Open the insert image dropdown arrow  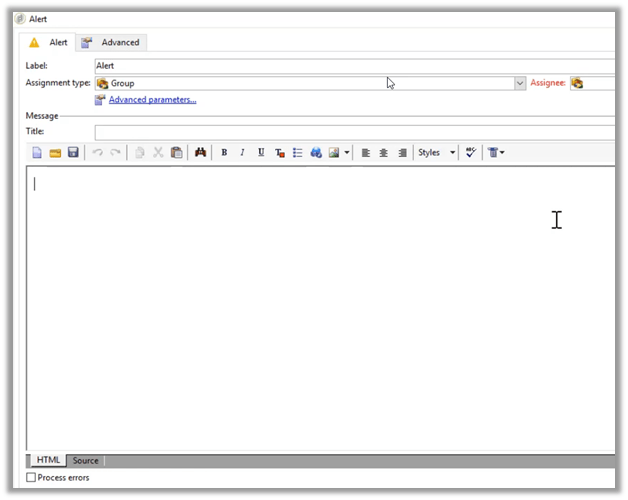(x=347, y=153)
